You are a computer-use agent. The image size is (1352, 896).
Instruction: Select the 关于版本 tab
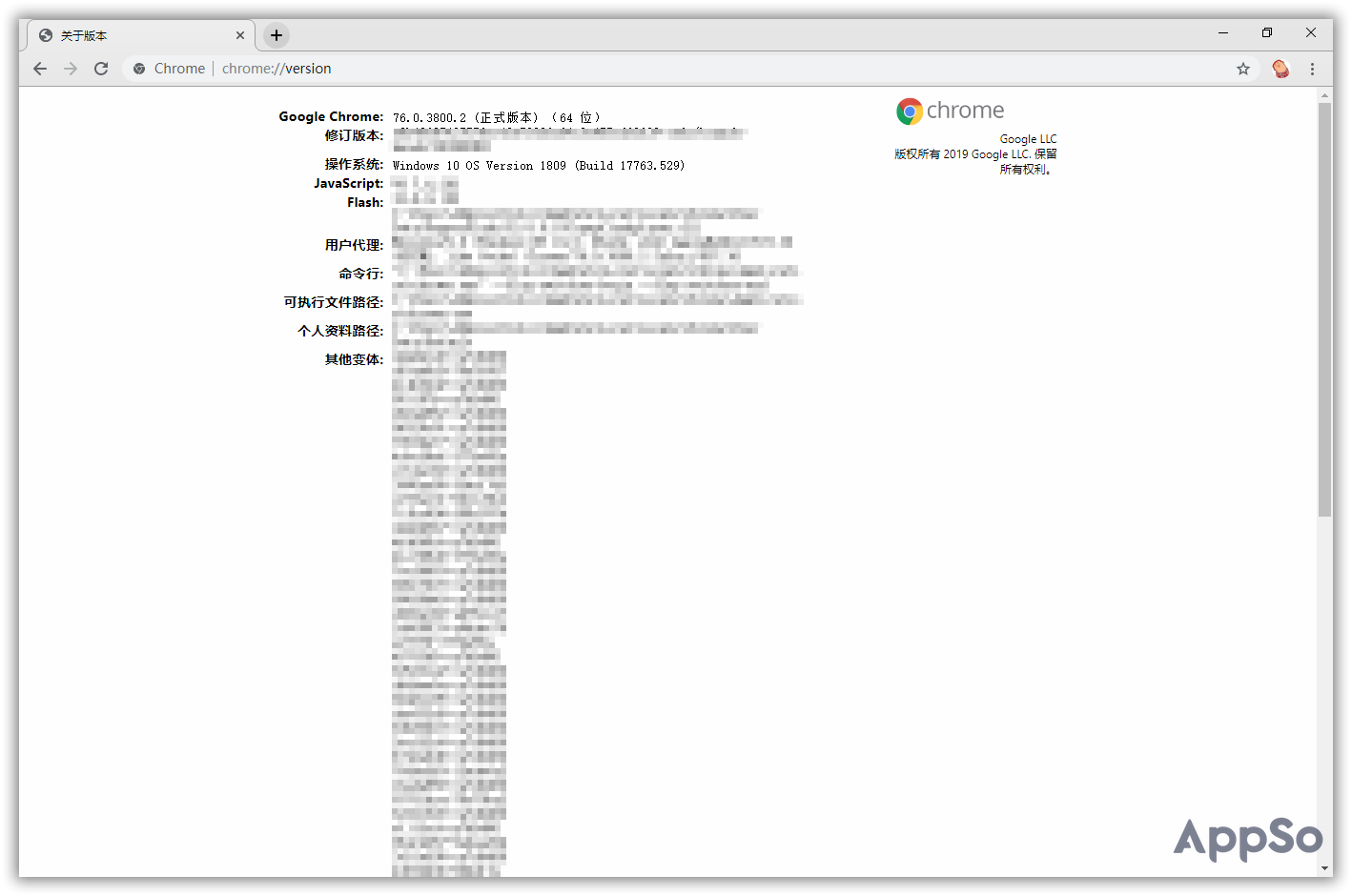[141, 35]
